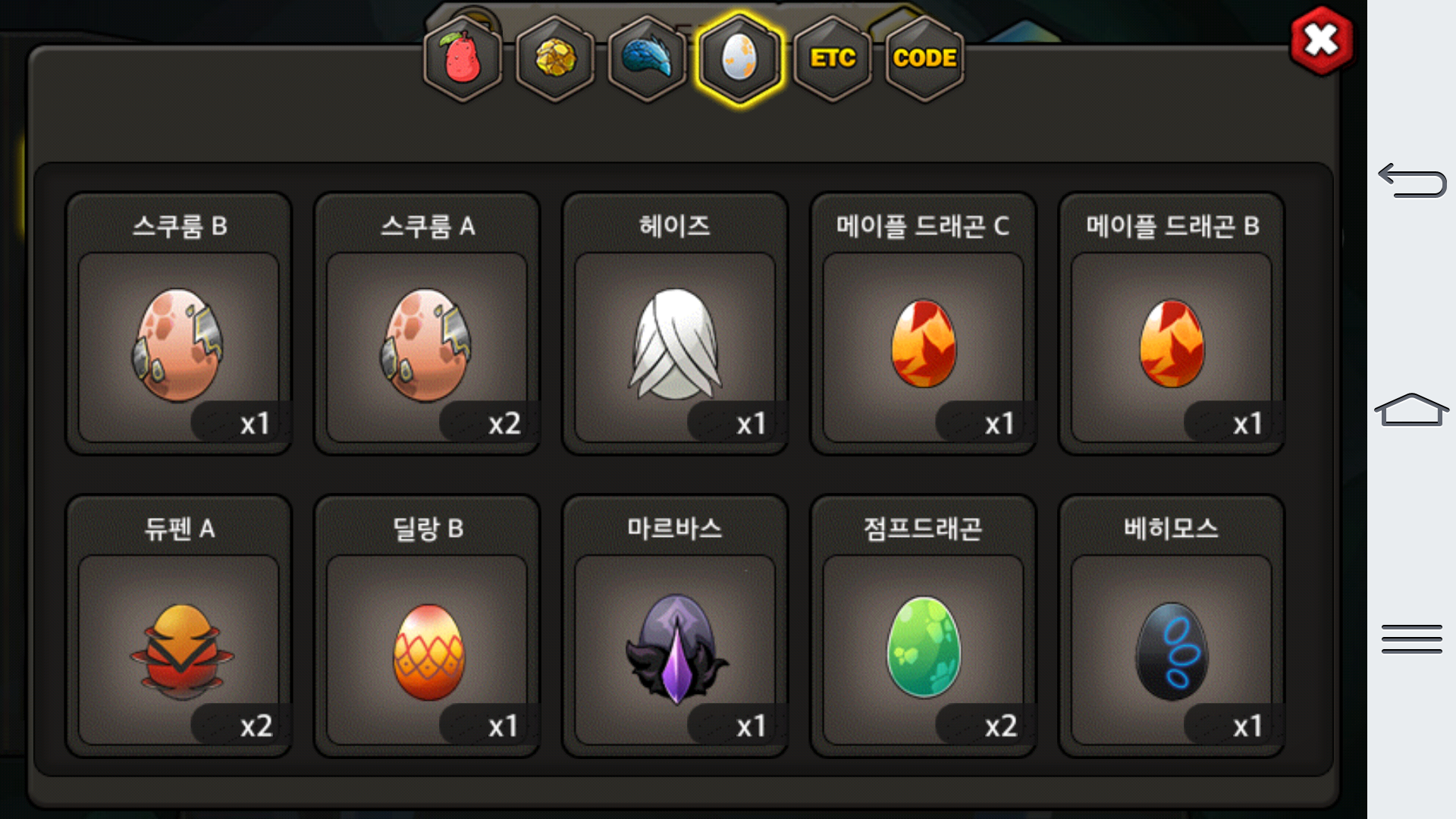Close the inventory with red X
Screen dimensions: 1456x819
[1322, 40]
